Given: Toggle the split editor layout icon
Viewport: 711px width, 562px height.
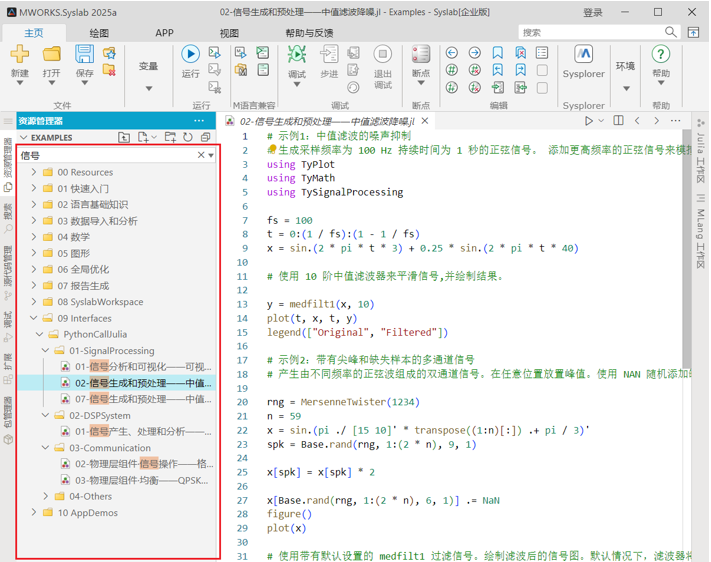Looking at the screenshot, I should pos(618,121).
